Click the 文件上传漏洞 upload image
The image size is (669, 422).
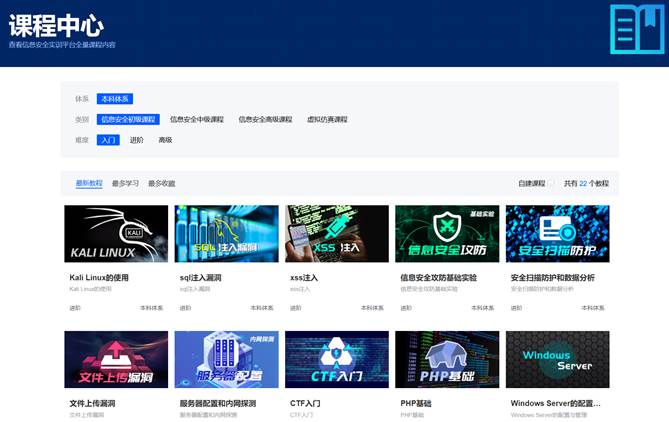click(x=116, y=359)
